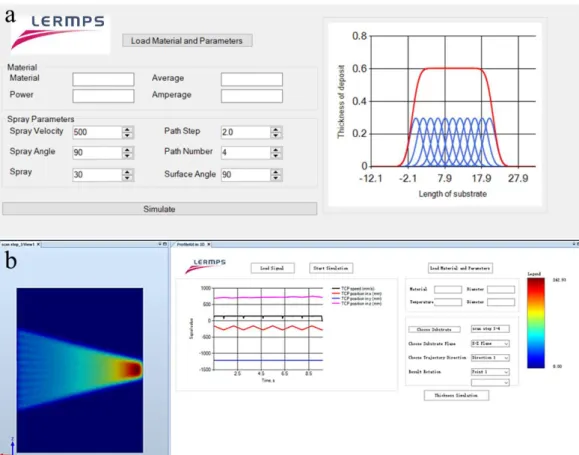Click the Power input field
579x455 pixels.
(103, 96)
